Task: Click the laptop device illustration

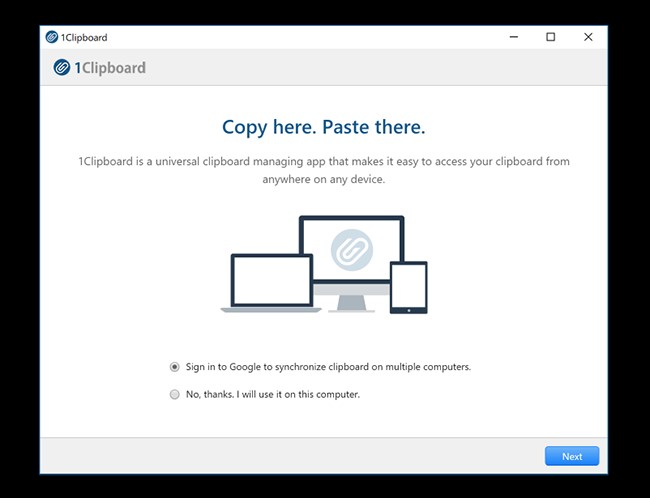Action: click(271, 283)
